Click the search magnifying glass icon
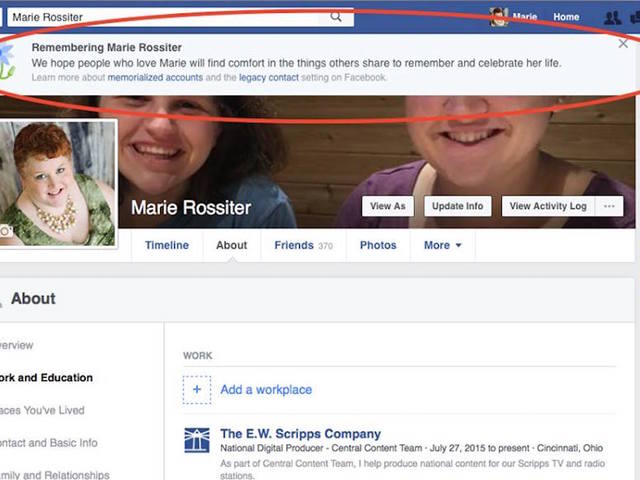The height and width of the screenshot is (480, 640). click(336, 16)
